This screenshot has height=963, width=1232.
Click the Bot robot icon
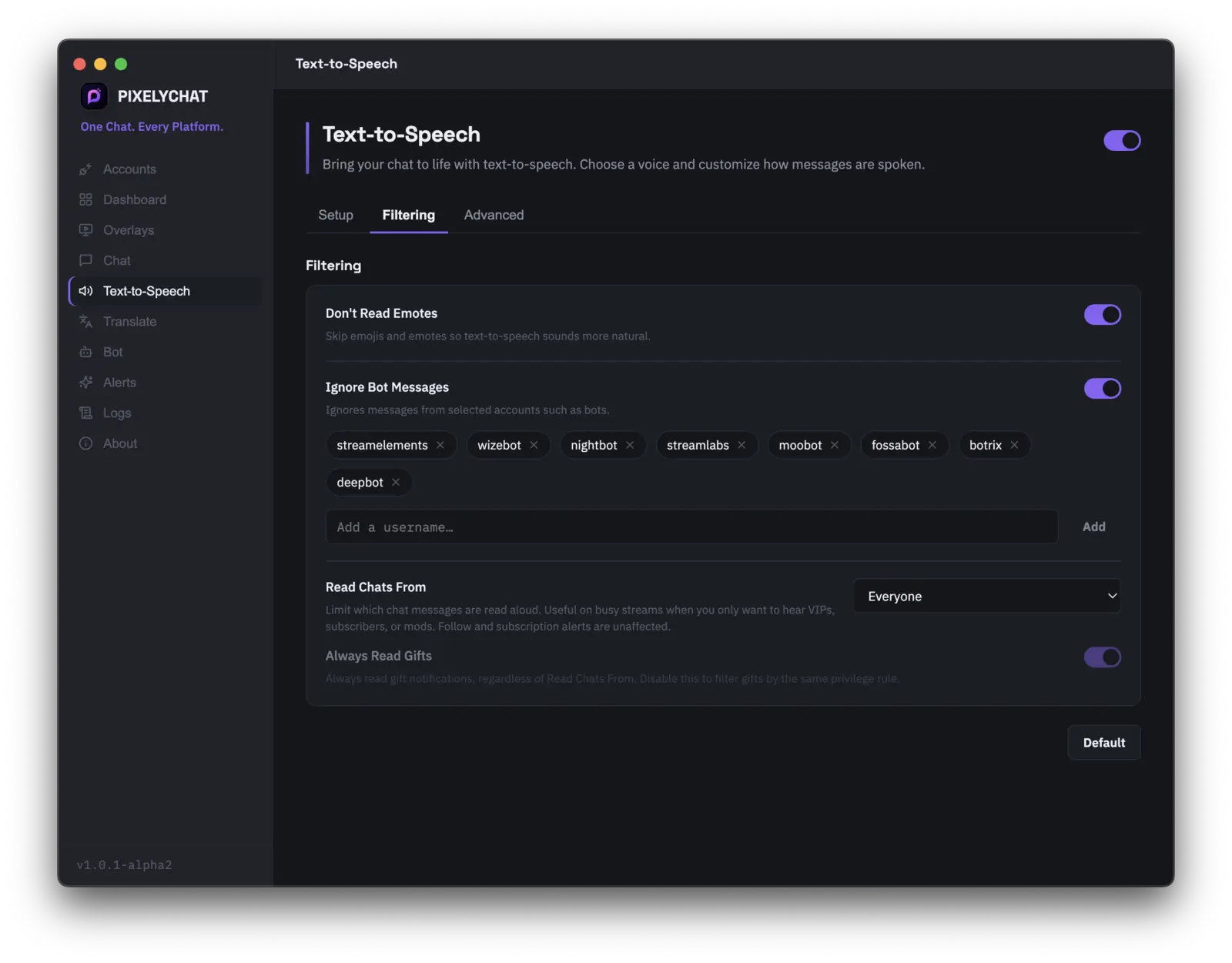point(85,352)
